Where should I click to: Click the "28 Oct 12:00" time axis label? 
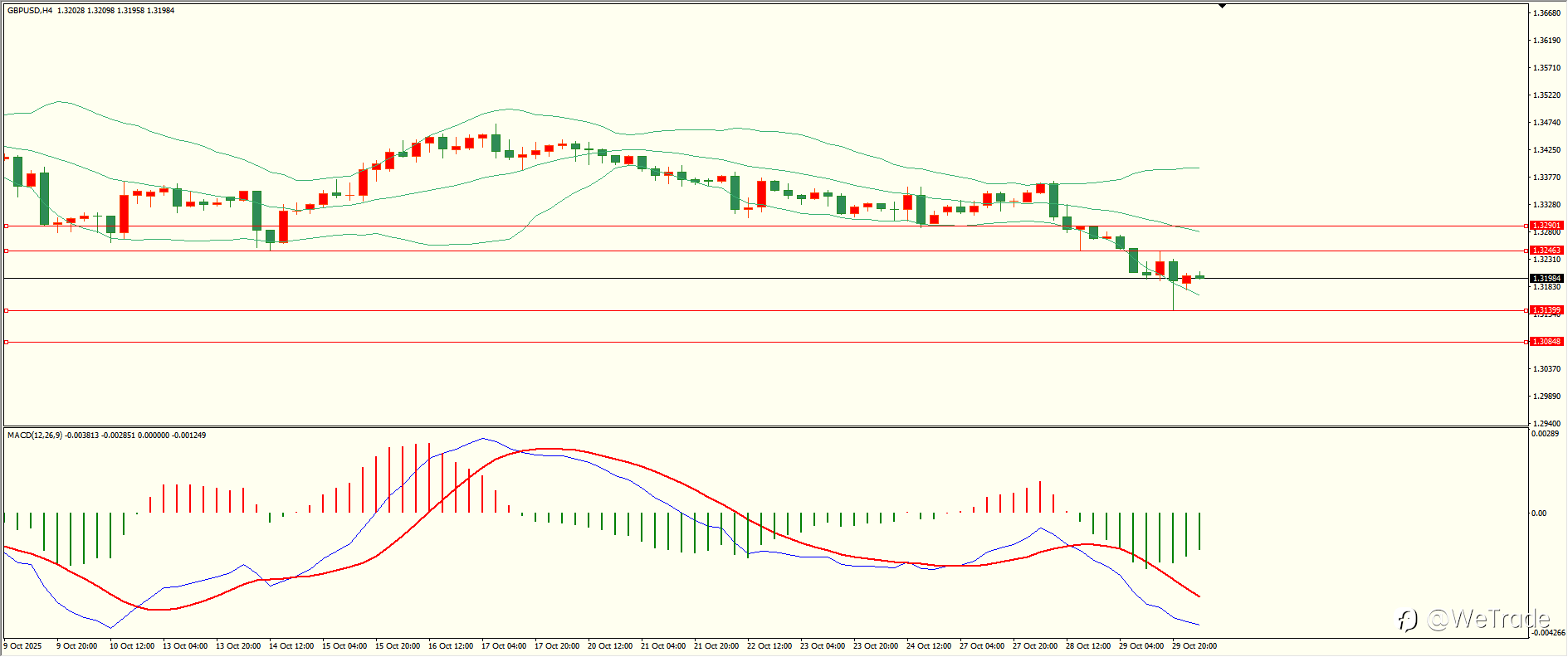coord(1088,646)
